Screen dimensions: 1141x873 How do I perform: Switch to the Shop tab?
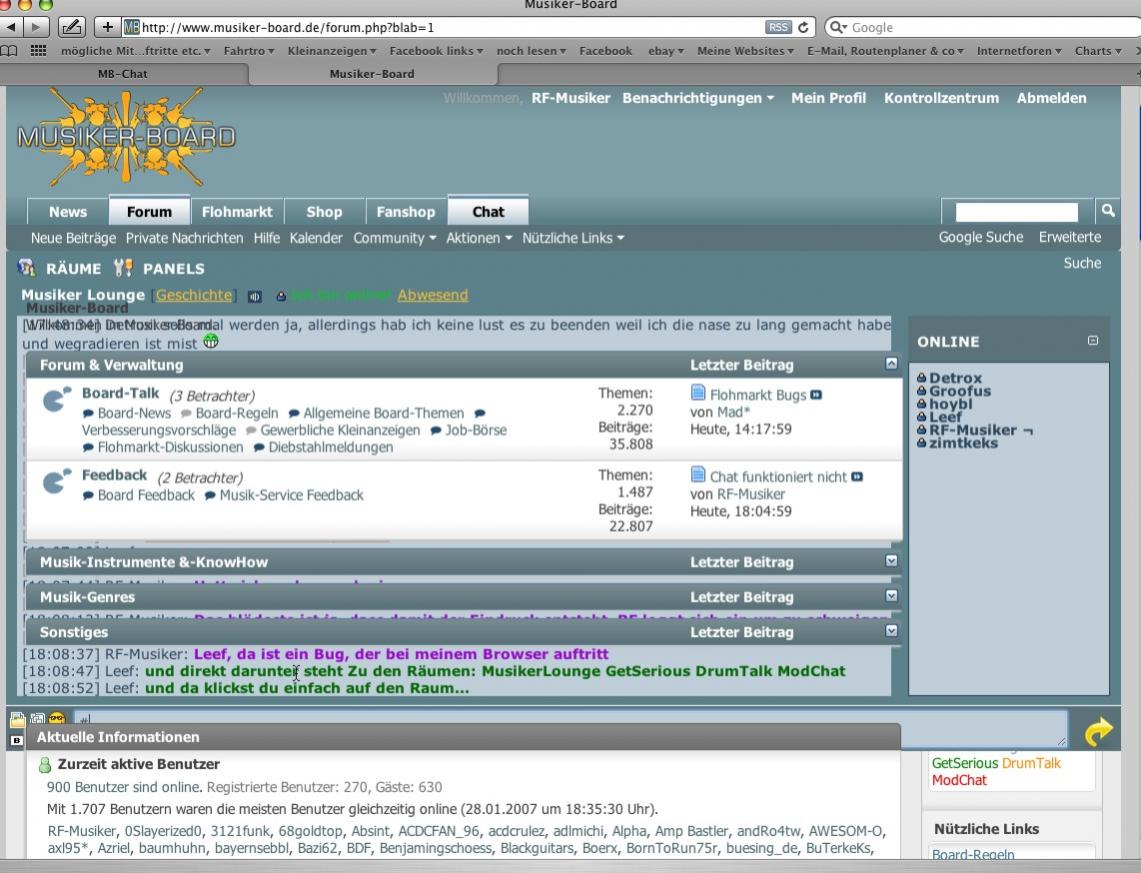324,212
